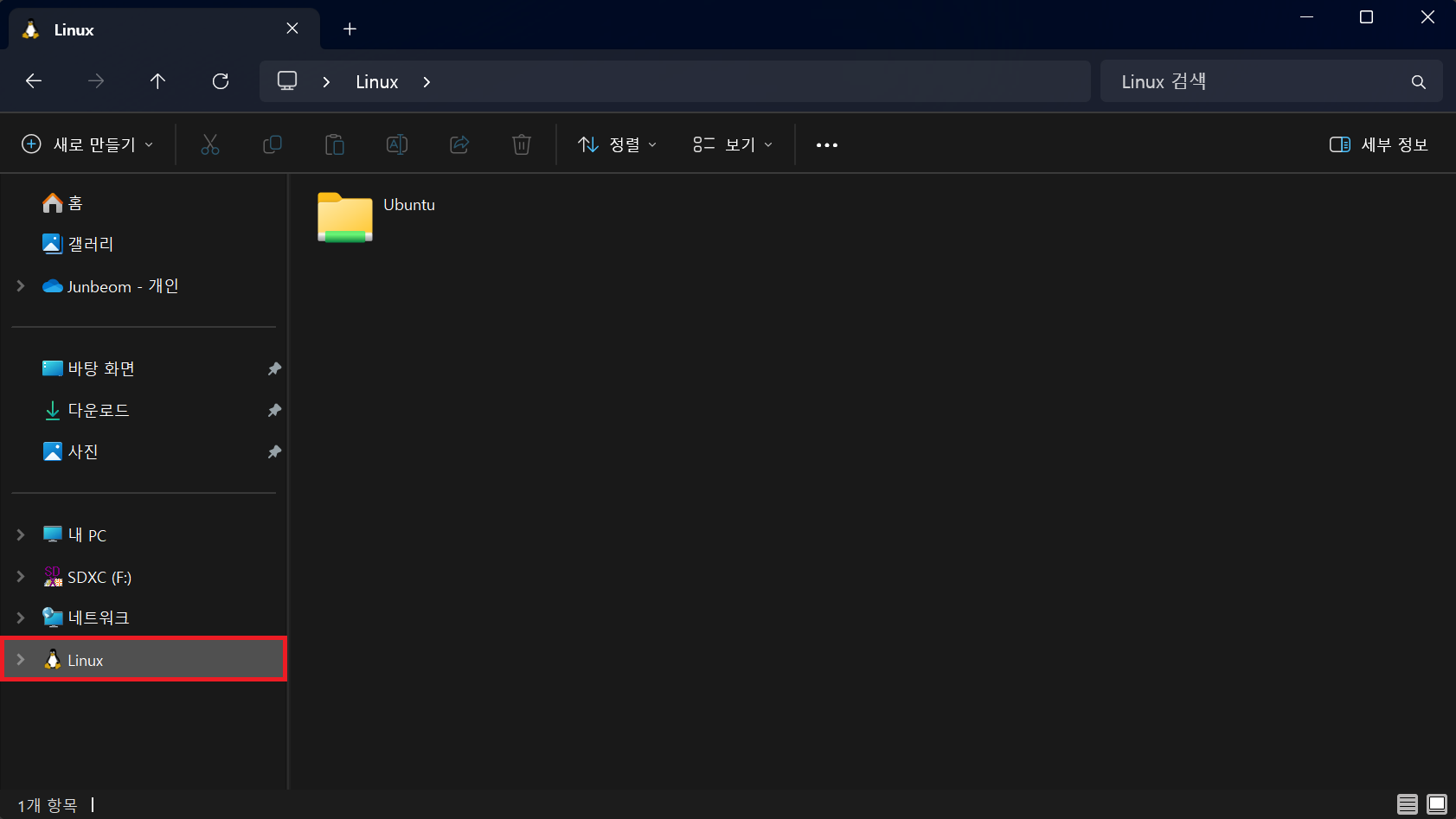Click the Copy icon in toolbar

click(x=273, y=144)
